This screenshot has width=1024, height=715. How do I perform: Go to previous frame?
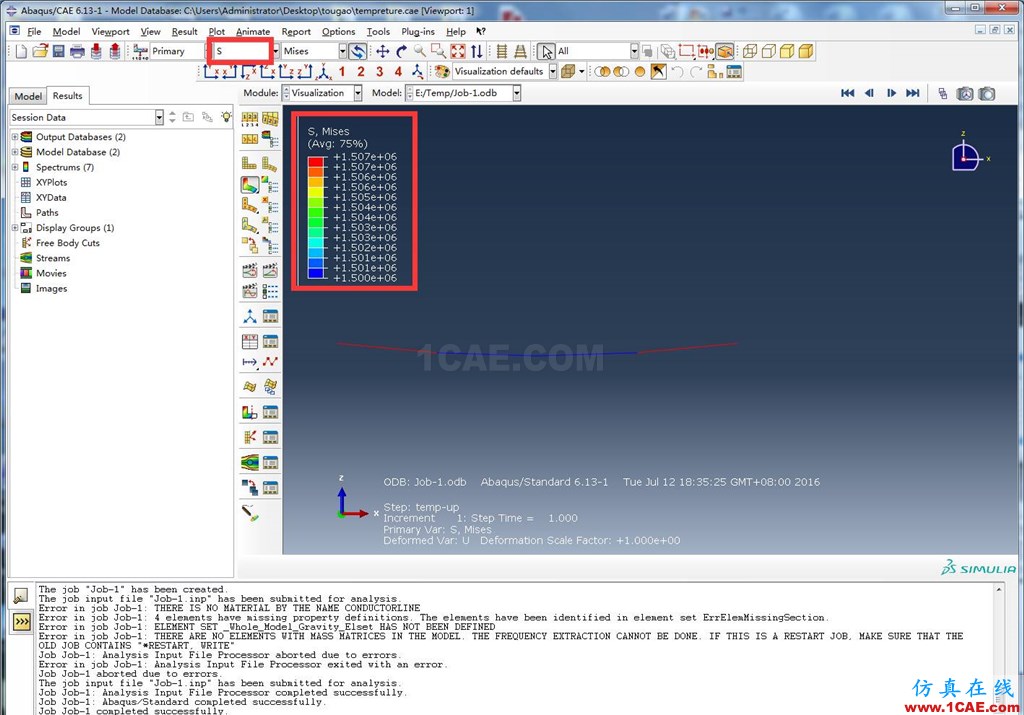[x=869, y=93]
